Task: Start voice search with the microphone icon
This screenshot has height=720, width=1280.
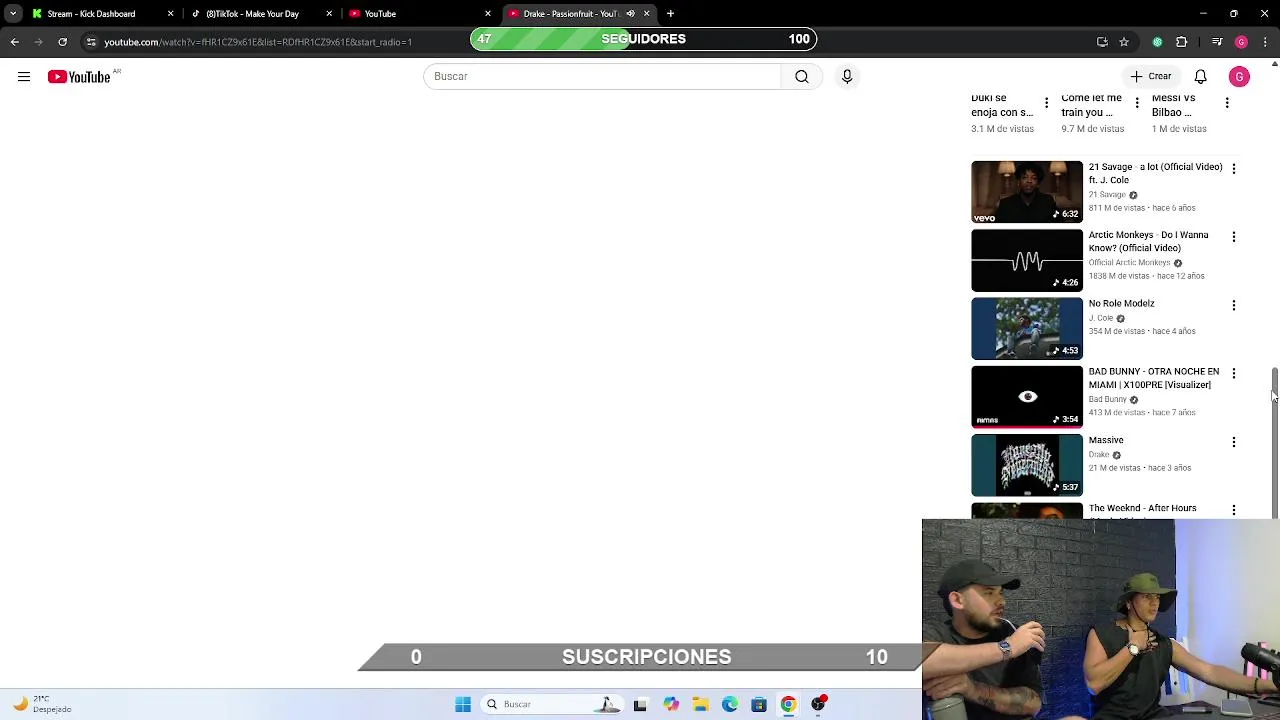Action: coord(847,76)
